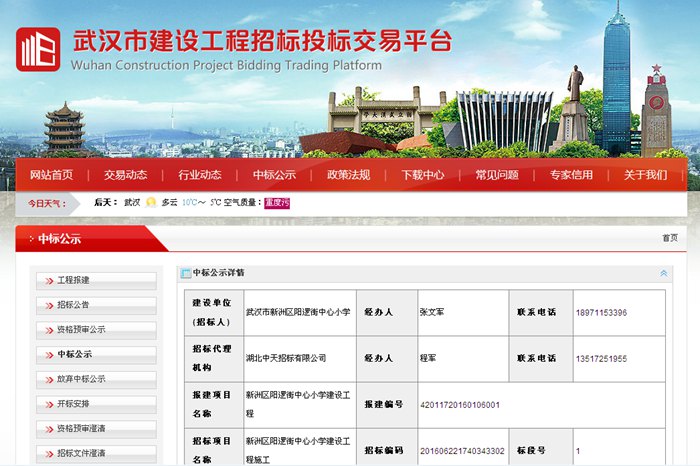This screenshot has height=466, width=700.
Task: Select 下载中心 from the navigation bar
Action: [x=422, y=175]
